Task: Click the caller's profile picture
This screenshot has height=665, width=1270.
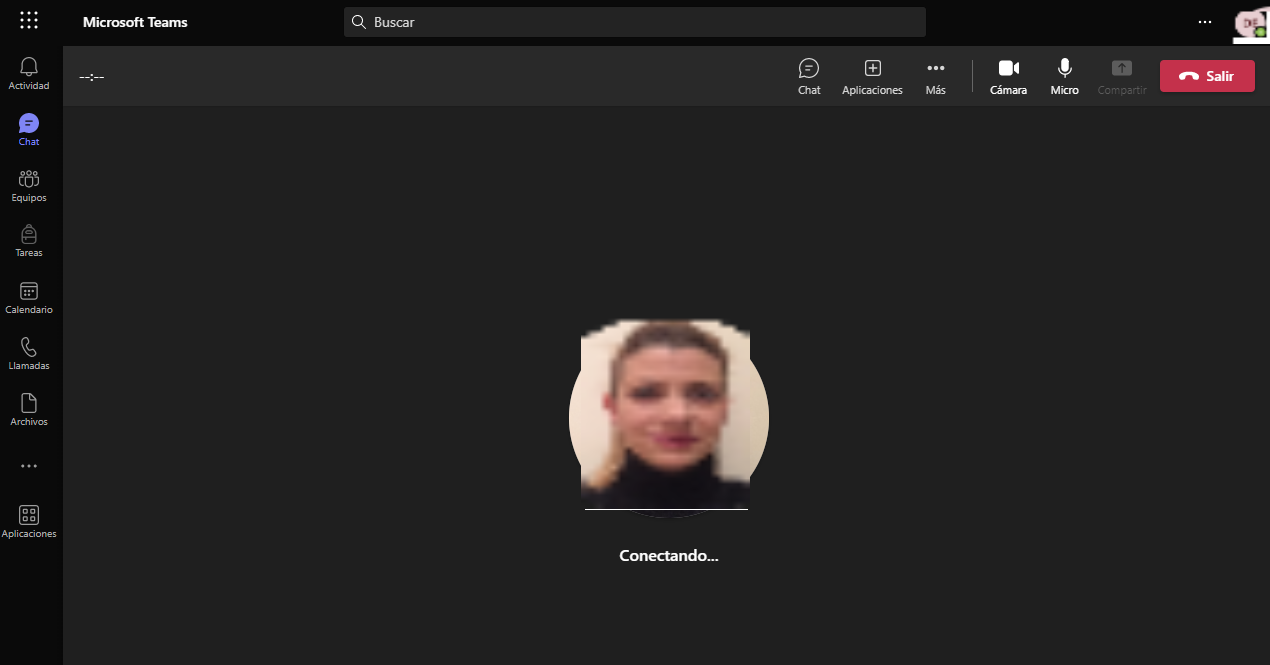Action: pyautogui.click(x=669, y=417)
